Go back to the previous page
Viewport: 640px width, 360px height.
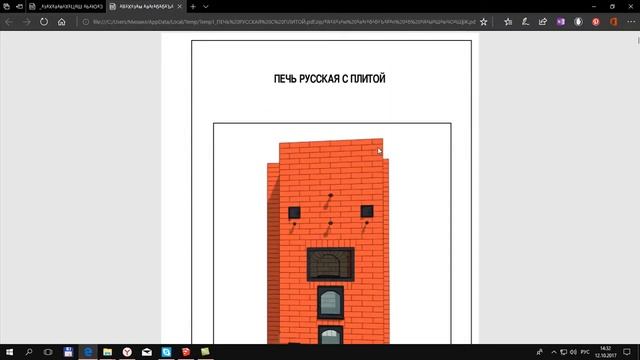[9, 22]
